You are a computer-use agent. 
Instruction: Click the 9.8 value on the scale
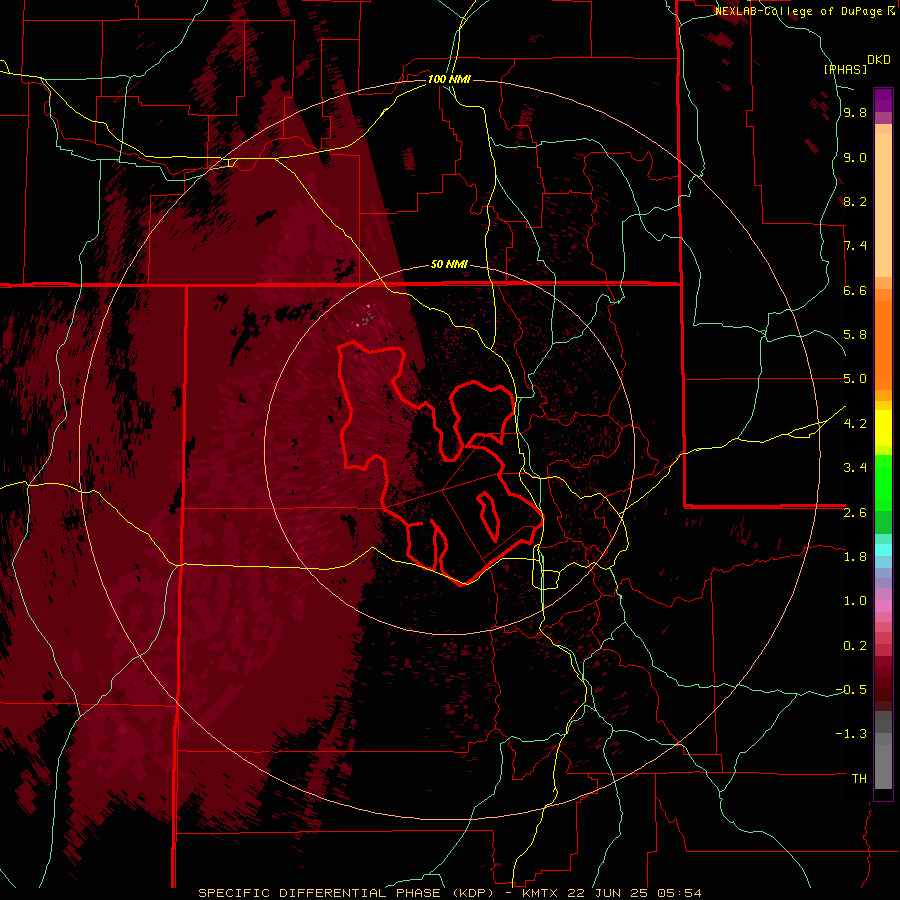pyautogui.click(x=855, y=112)
